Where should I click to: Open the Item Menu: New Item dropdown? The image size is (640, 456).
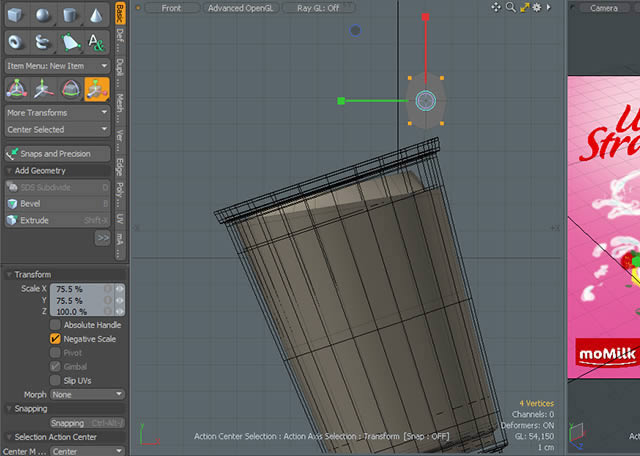(56, 65)
